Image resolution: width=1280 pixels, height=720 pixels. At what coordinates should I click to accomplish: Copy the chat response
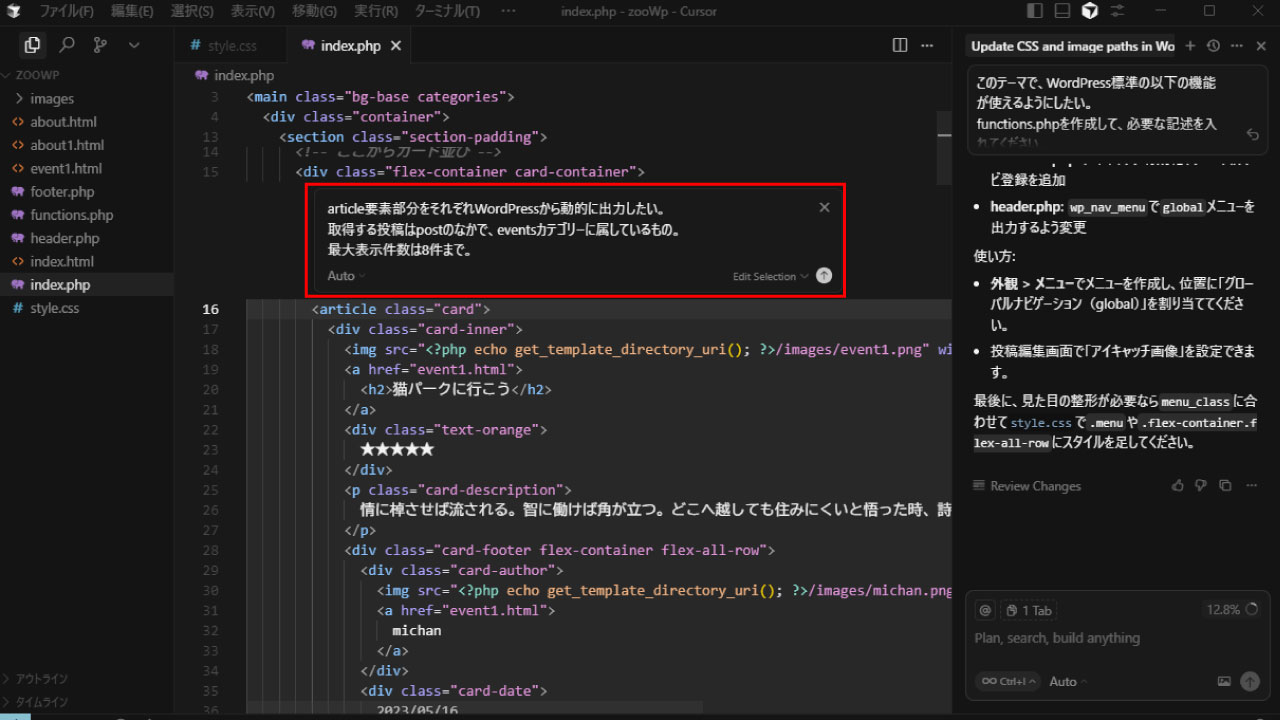pos(1225,485)
